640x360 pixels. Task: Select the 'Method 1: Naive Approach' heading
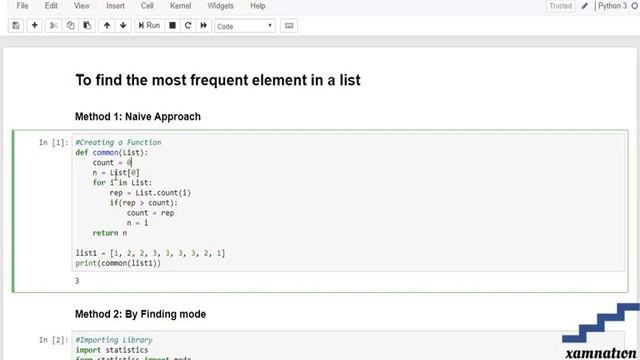pyautogui.click(x=138, y=117)
